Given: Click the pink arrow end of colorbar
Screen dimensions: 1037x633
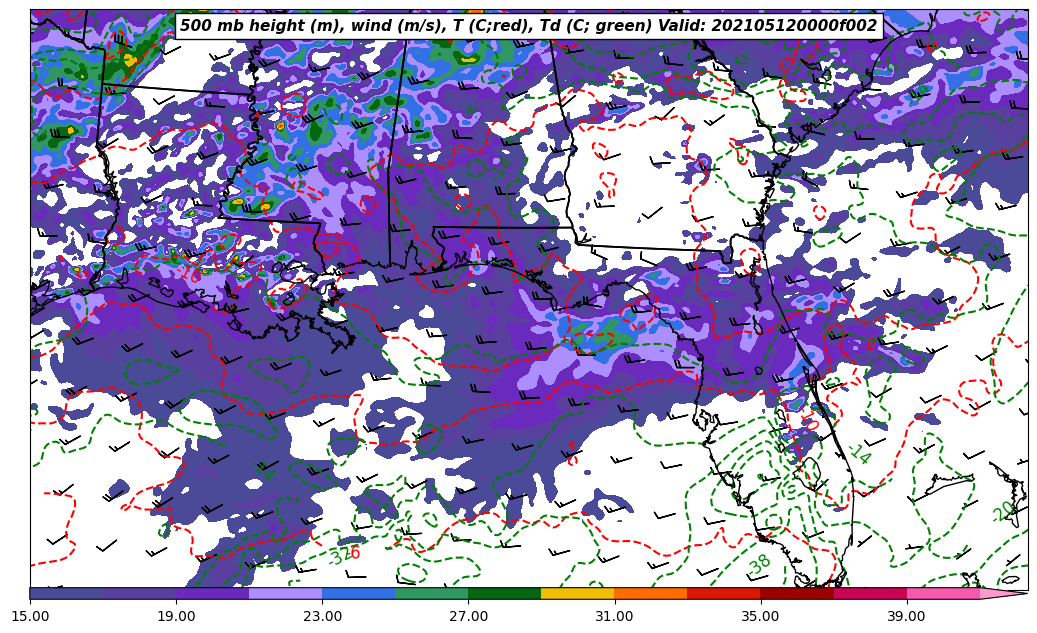Looking at the screenshot, I should click(x=1004, y=594).
